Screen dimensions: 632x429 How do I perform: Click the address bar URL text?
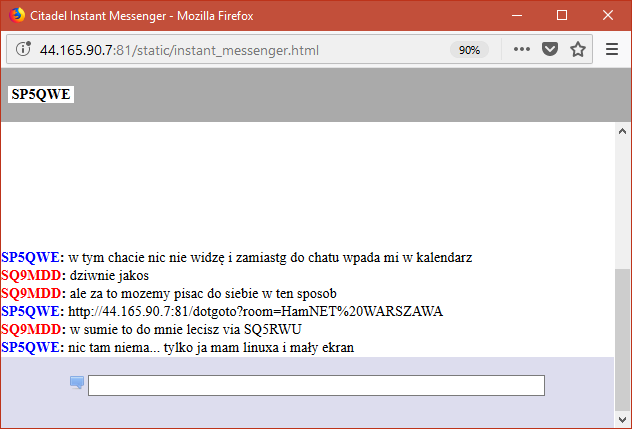click(x=180, y=50)
